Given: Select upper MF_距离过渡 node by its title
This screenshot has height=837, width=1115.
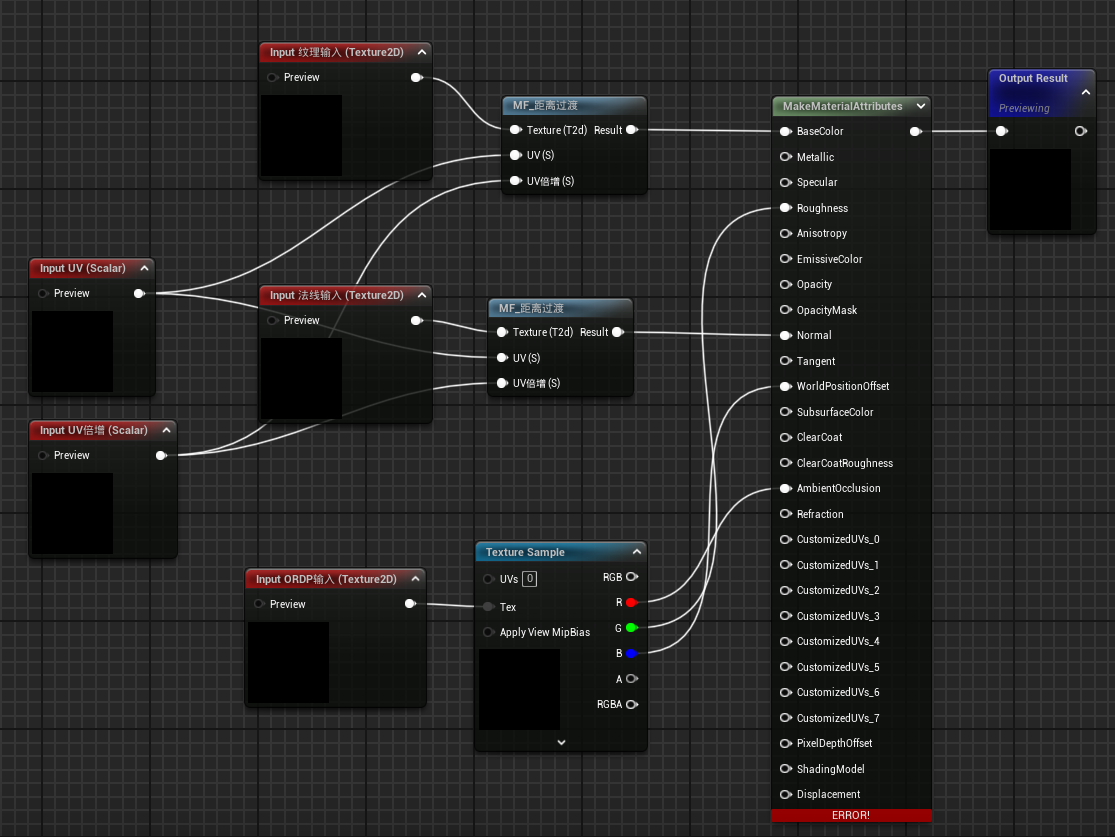Looking at the screenshot, I should (545, 105).
